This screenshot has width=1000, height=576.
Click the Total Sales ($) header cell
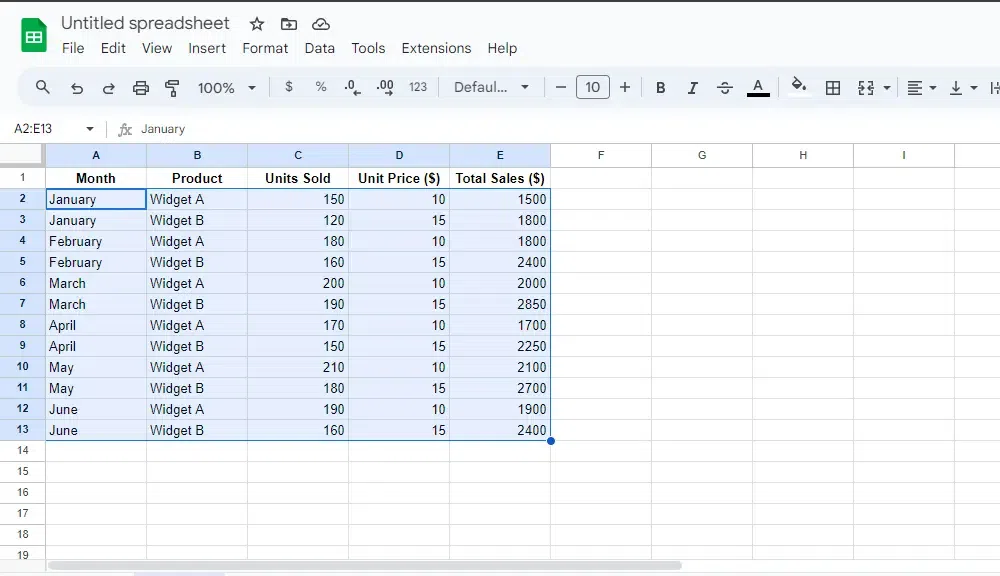500,179
